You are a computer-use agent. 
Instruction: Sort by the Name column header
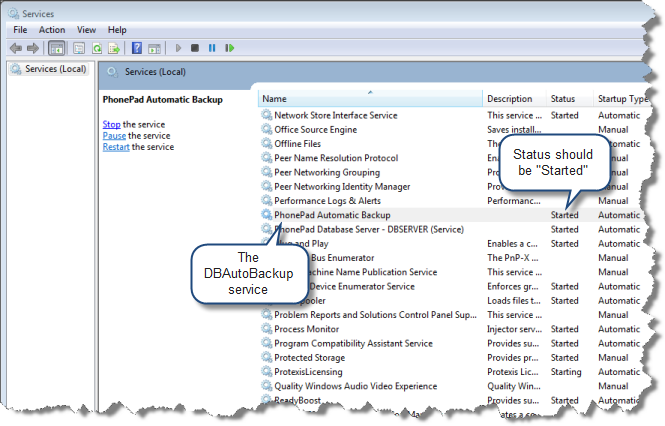pyautogui.click(x=370, y=98)
